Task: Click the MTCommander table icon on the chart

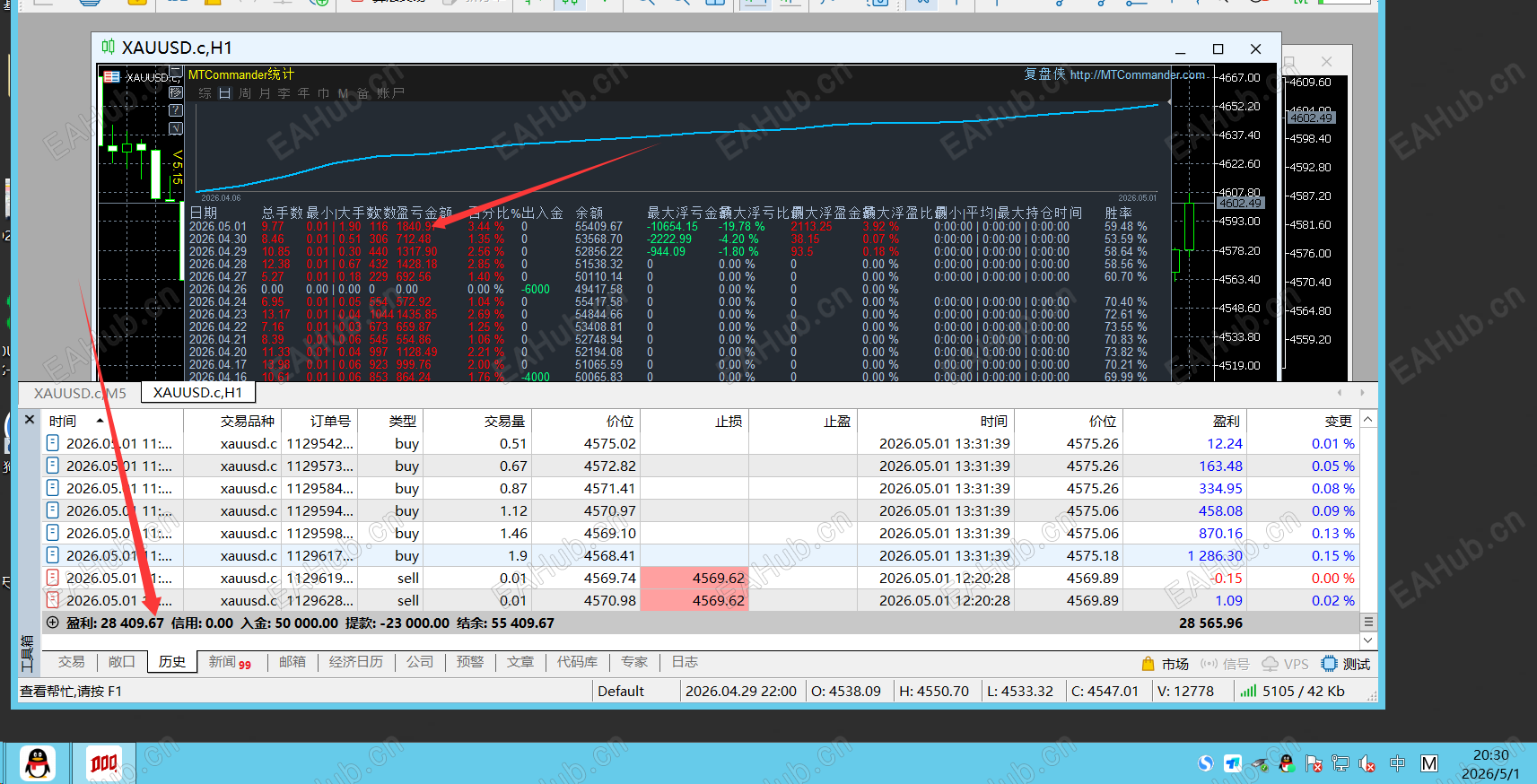Action: [x=112, y=77]
